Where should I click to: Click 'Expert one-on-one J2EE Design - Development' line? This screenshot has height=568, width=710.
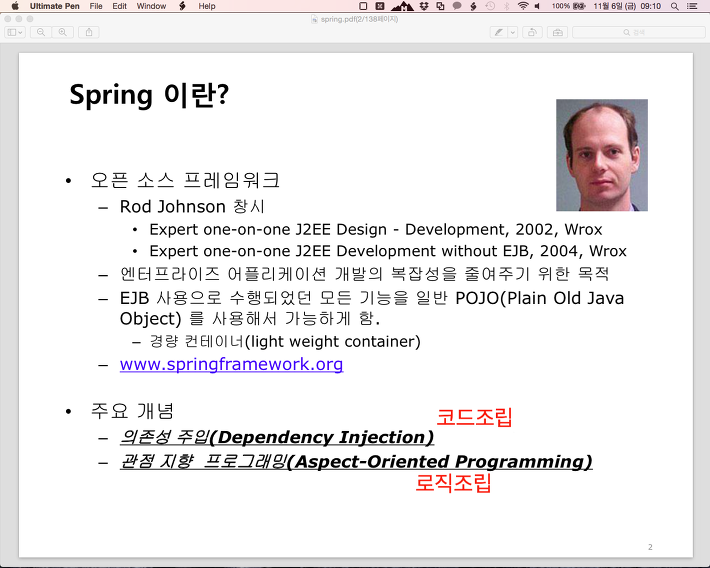point(376,230)
